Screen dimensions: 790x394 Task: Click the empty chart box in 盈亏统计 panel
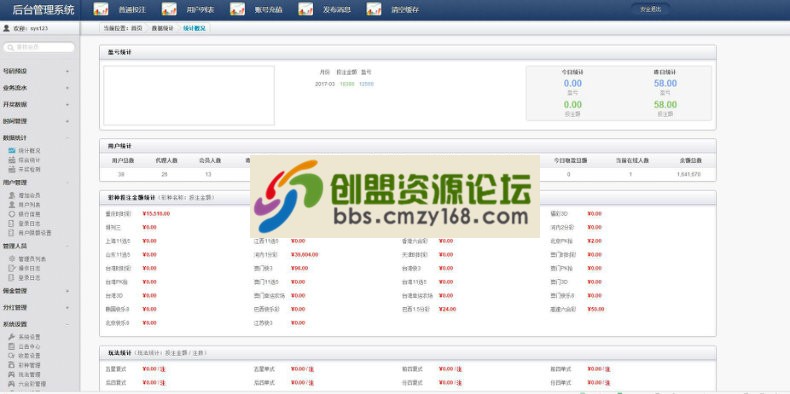189,95
